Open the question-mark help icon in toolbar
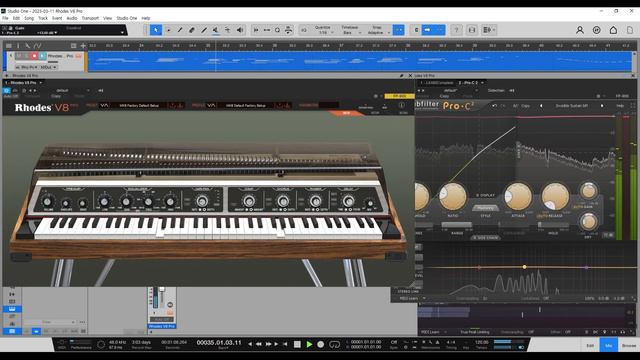The width and height of the screenshot is (640, 360). pyautogui.click(x=456, y=30)
